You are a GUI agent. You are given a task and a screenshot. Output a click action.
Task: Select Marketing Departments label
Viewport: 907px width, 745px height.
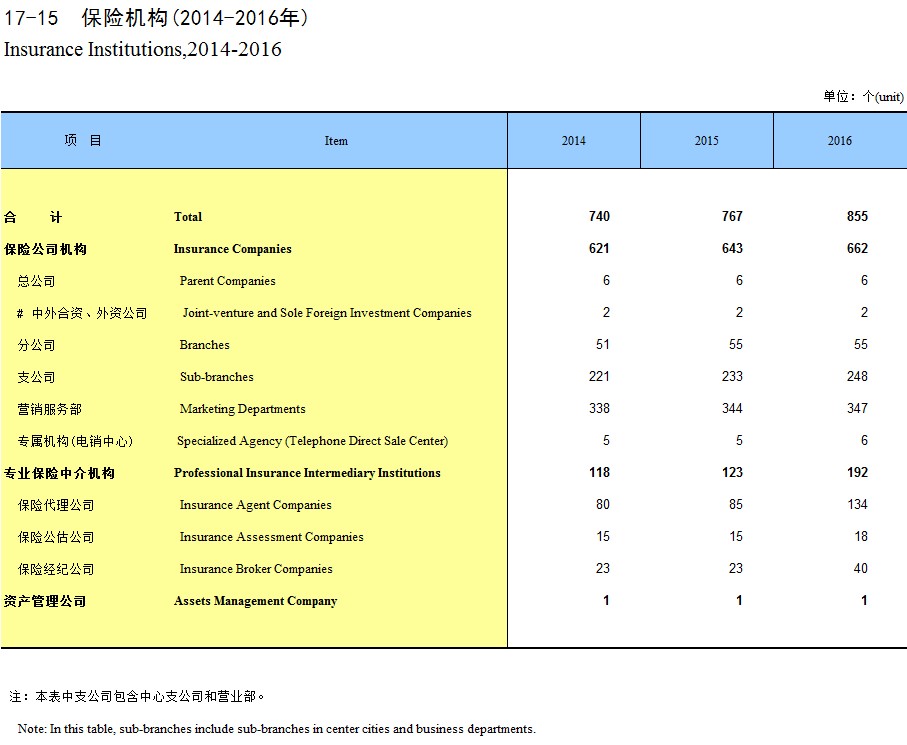[x=242, y=409]
